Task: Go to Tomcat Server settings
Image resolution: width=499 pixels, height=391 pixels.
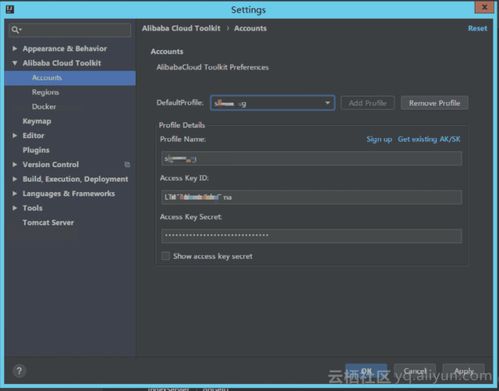Action: coord(48,222)
